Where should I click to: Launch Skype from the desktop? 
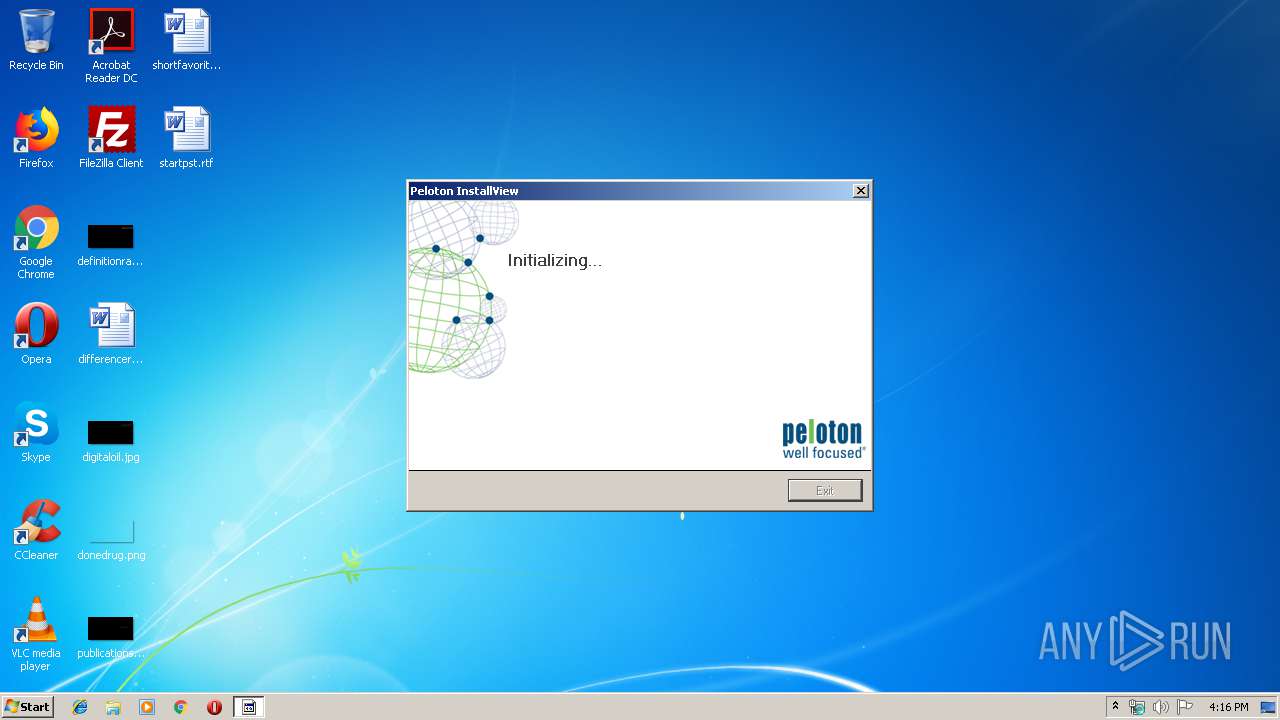click(36, 432)
